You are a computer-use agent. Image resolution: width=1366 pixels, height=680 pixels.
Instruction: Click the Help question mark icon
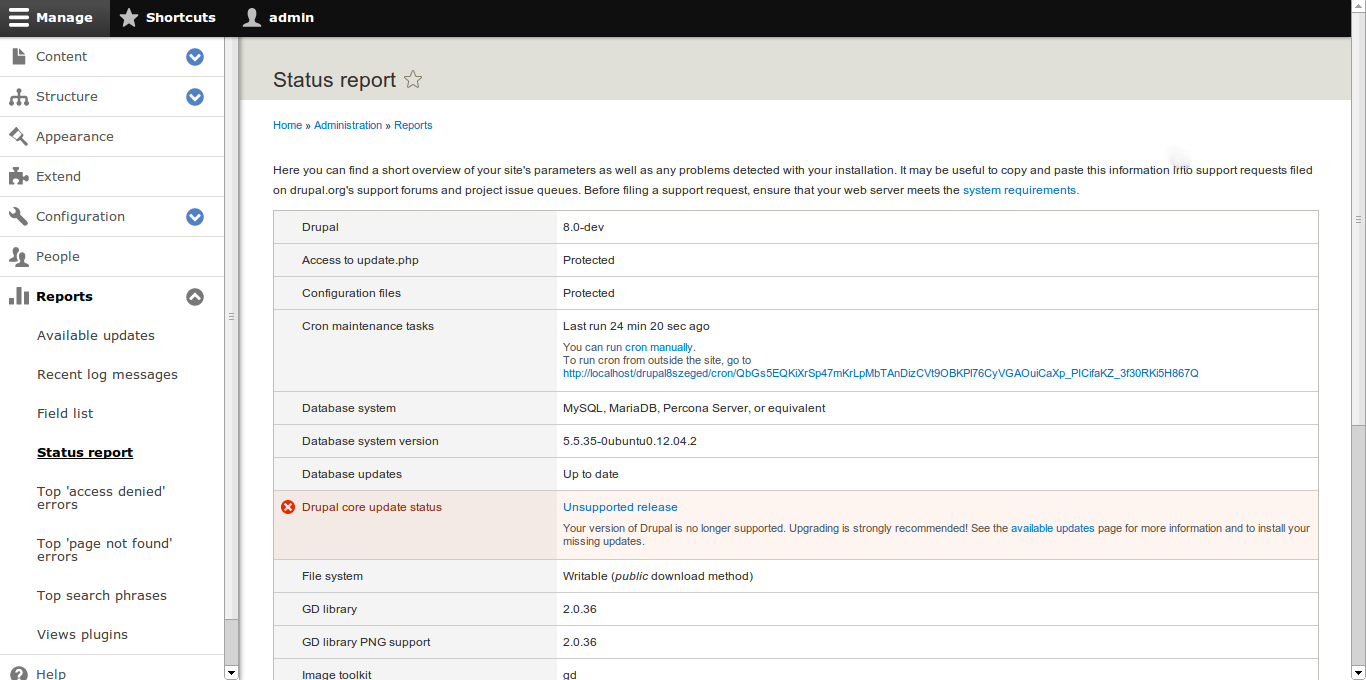pyautogui.click(x=18, y=674)
